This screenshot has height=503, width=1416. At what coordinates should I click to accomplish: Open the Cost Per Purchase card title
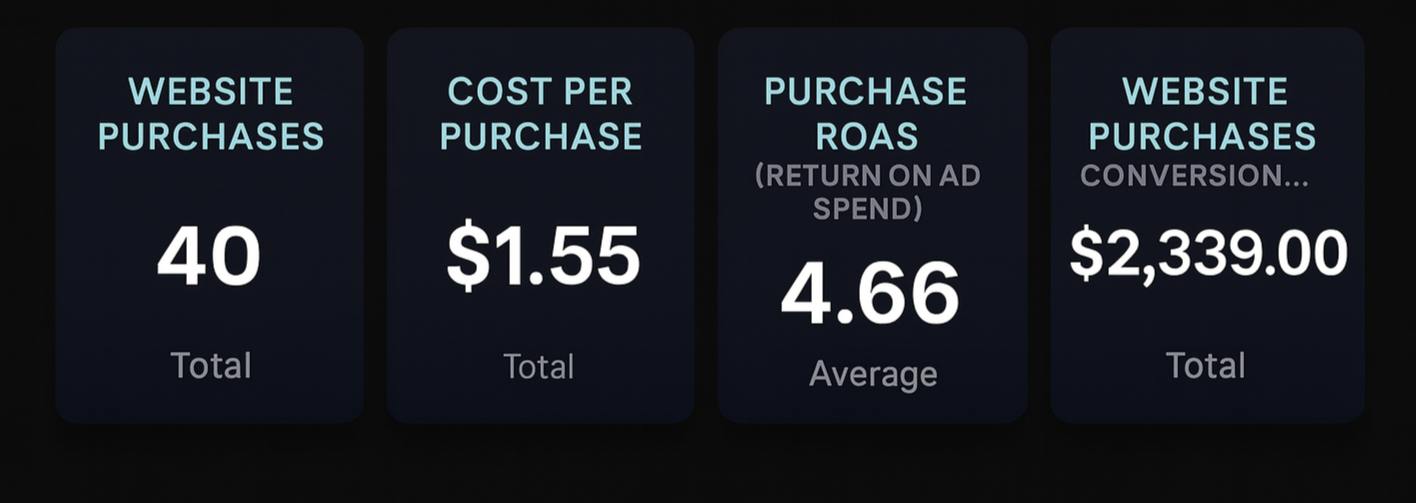tap(541, 113)
